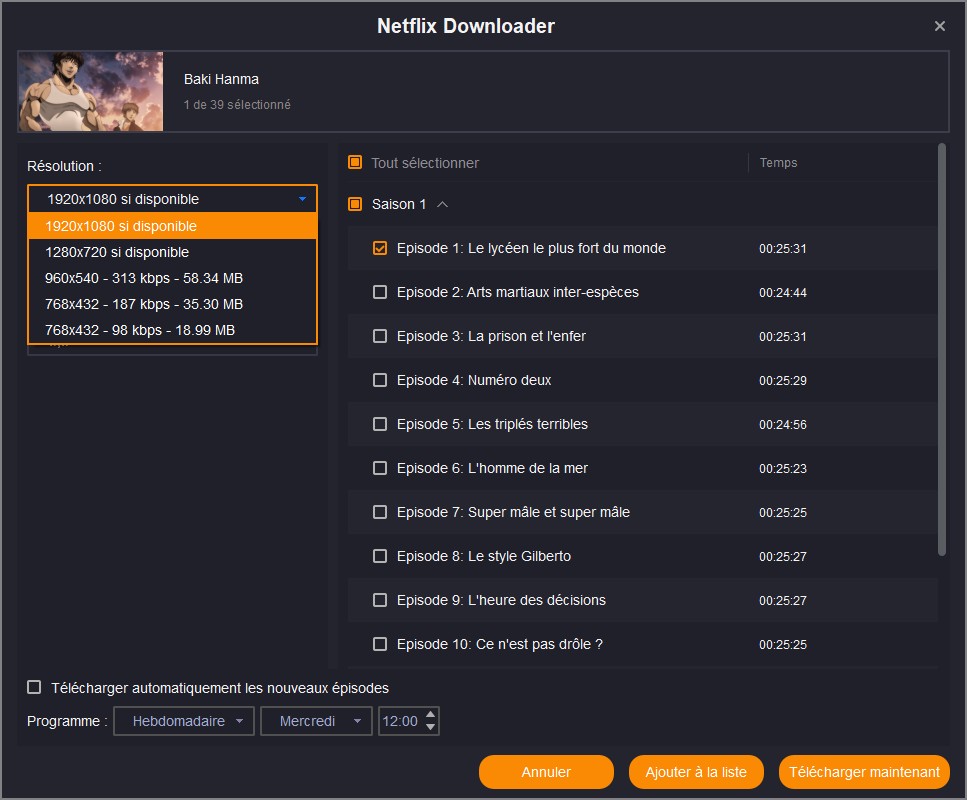Click Episode 1: Le lycéen le plus fort du monde title

coord(531,248)
